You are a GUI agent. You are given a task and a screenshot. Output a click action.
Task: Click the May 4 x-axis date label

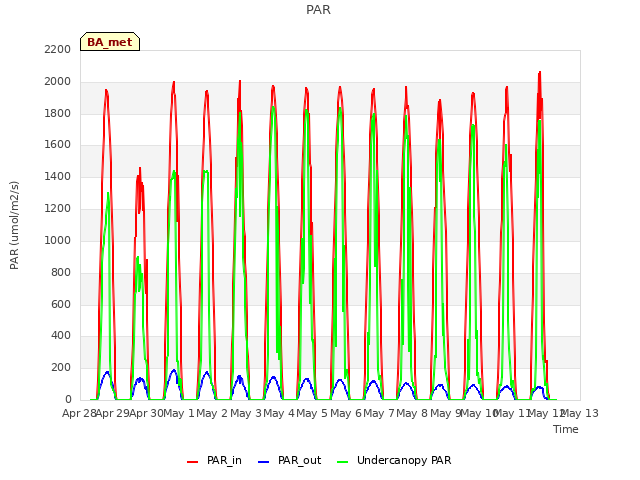(279, 413)
